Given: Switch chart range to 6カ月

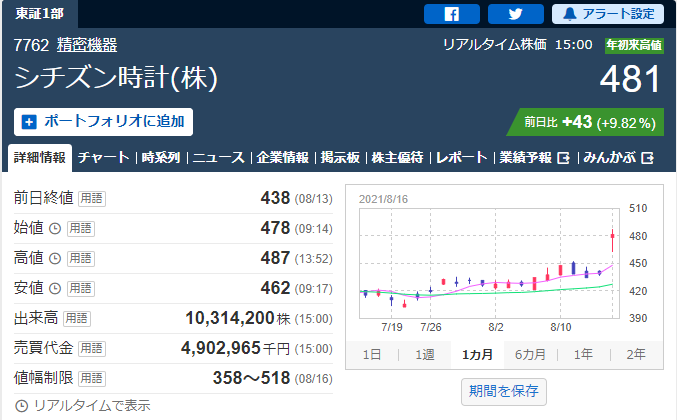Looking at the screenshot, I should point(530,355).
